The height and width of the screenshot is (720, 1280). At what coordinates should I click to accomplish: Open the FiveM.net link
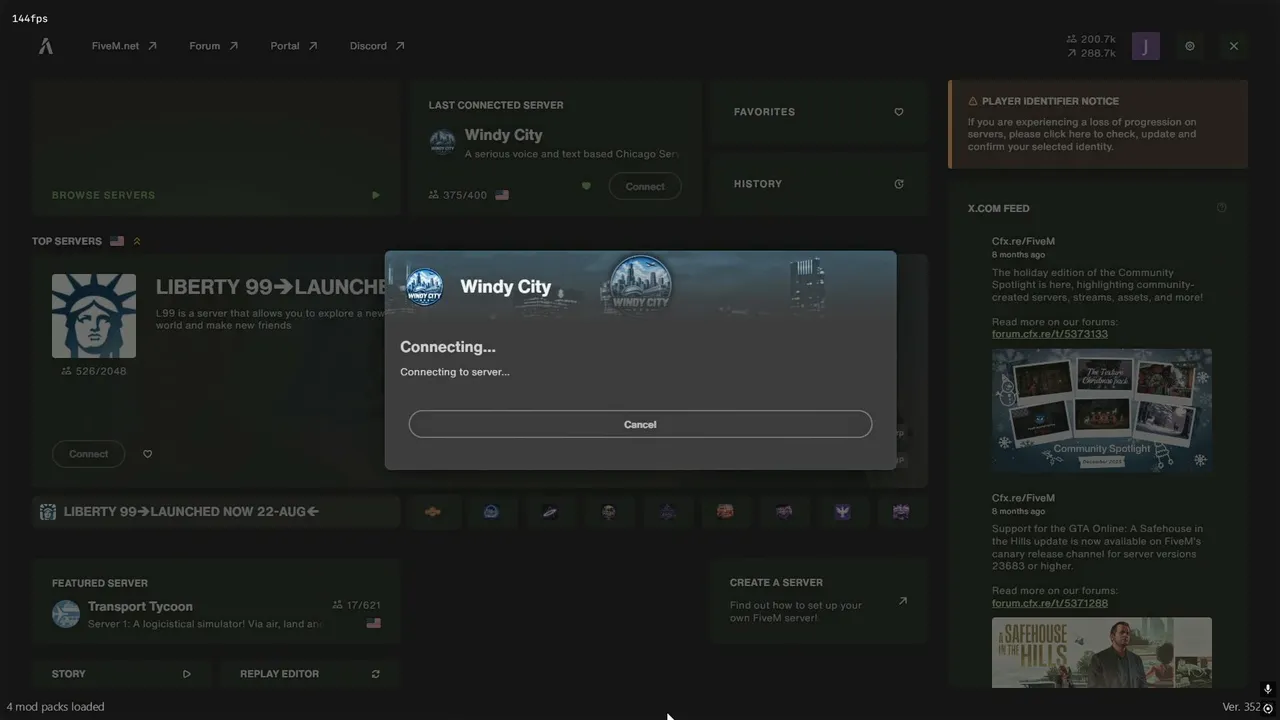click(x=124, y=46)
